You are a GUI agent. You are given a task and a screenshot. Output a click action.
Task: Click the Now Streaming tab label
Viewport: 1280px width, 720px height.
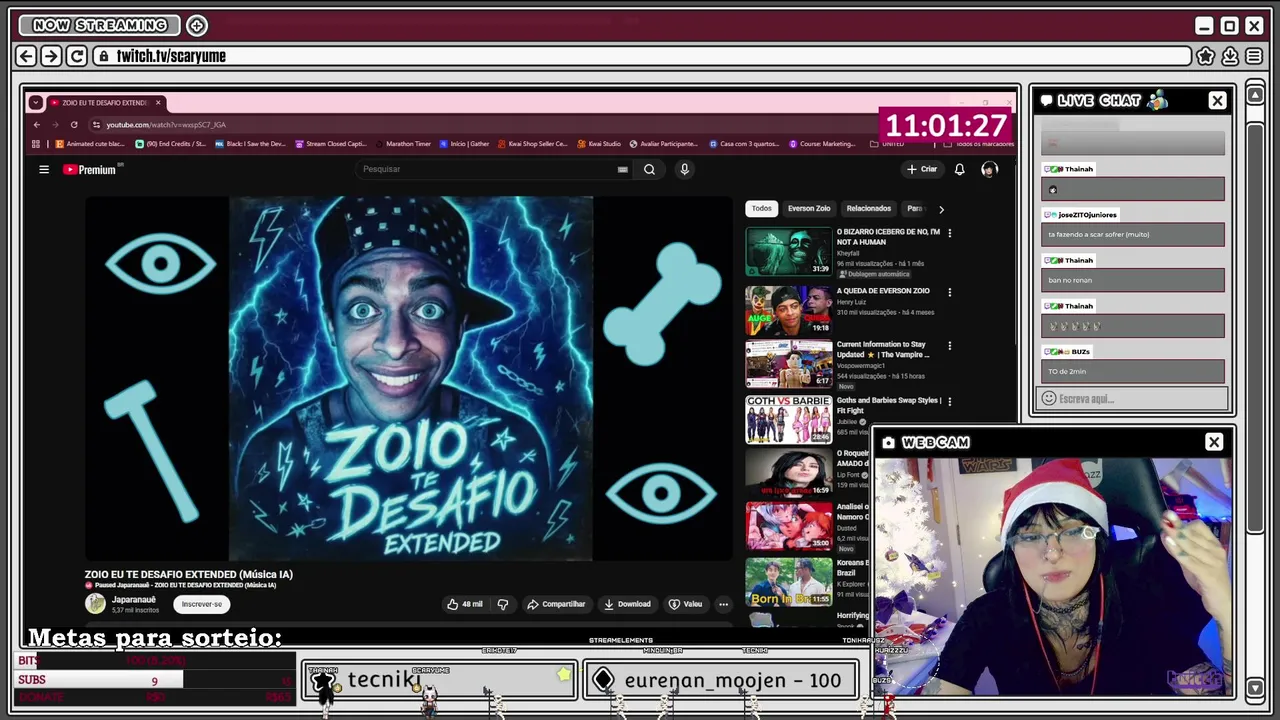pos(99,25)
